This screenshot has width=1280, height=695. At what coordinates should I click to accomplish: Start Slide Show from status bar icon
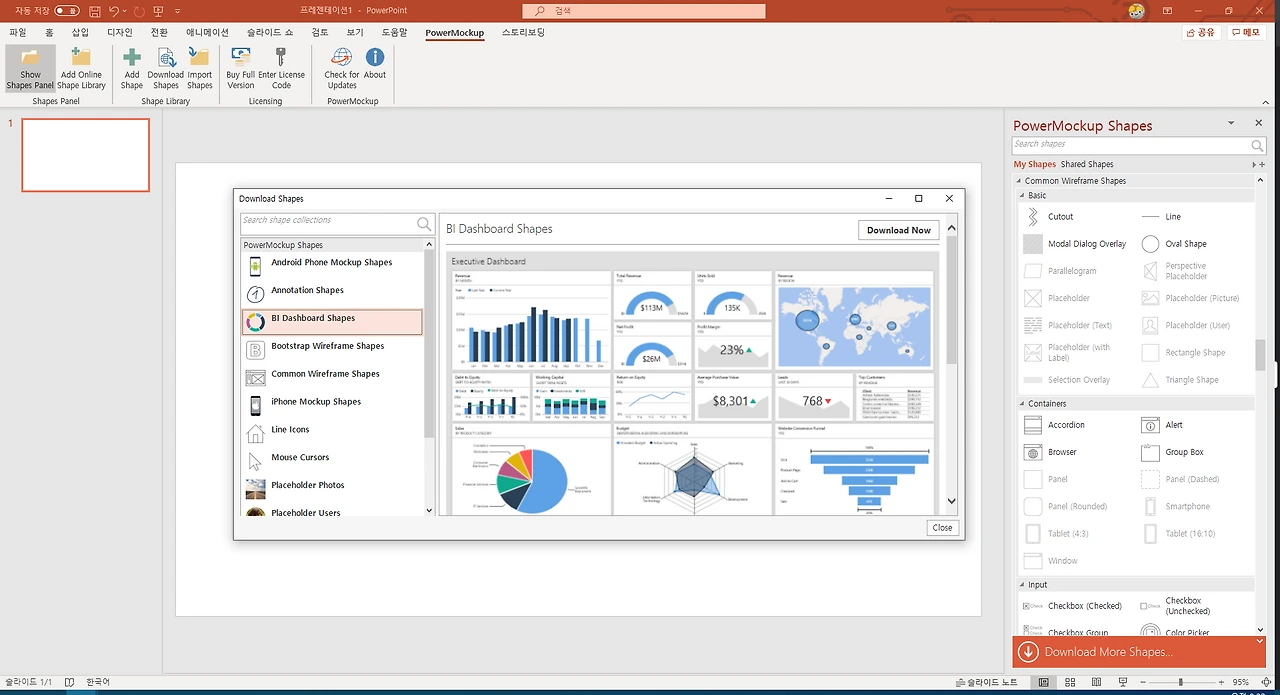1125,682
